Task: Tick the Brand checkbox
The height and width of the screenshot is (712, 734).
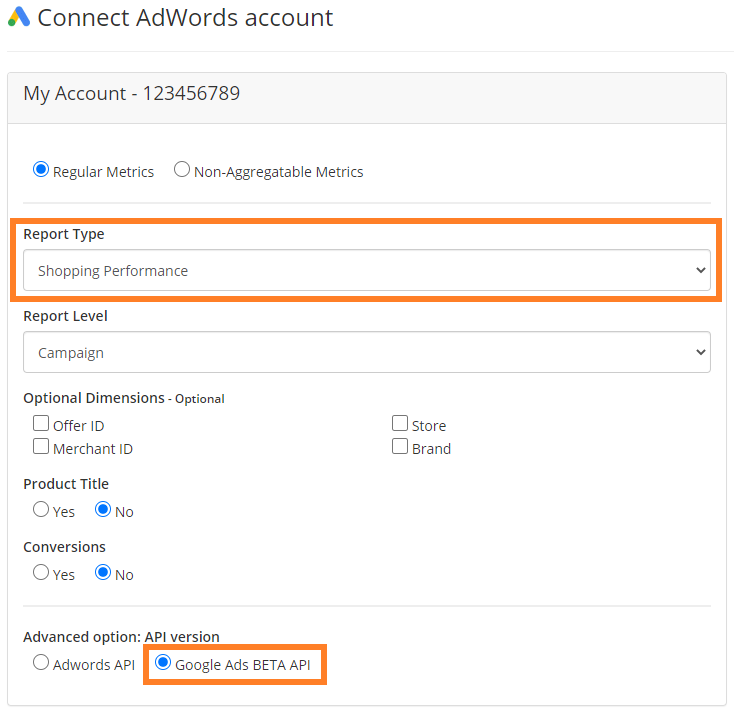Action: coord(400,446)
